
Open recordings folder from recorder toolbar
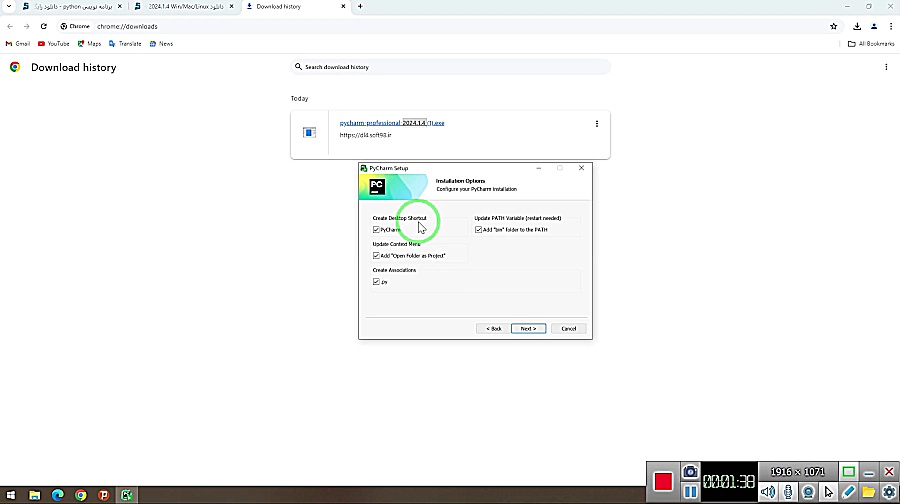(868, 492)
